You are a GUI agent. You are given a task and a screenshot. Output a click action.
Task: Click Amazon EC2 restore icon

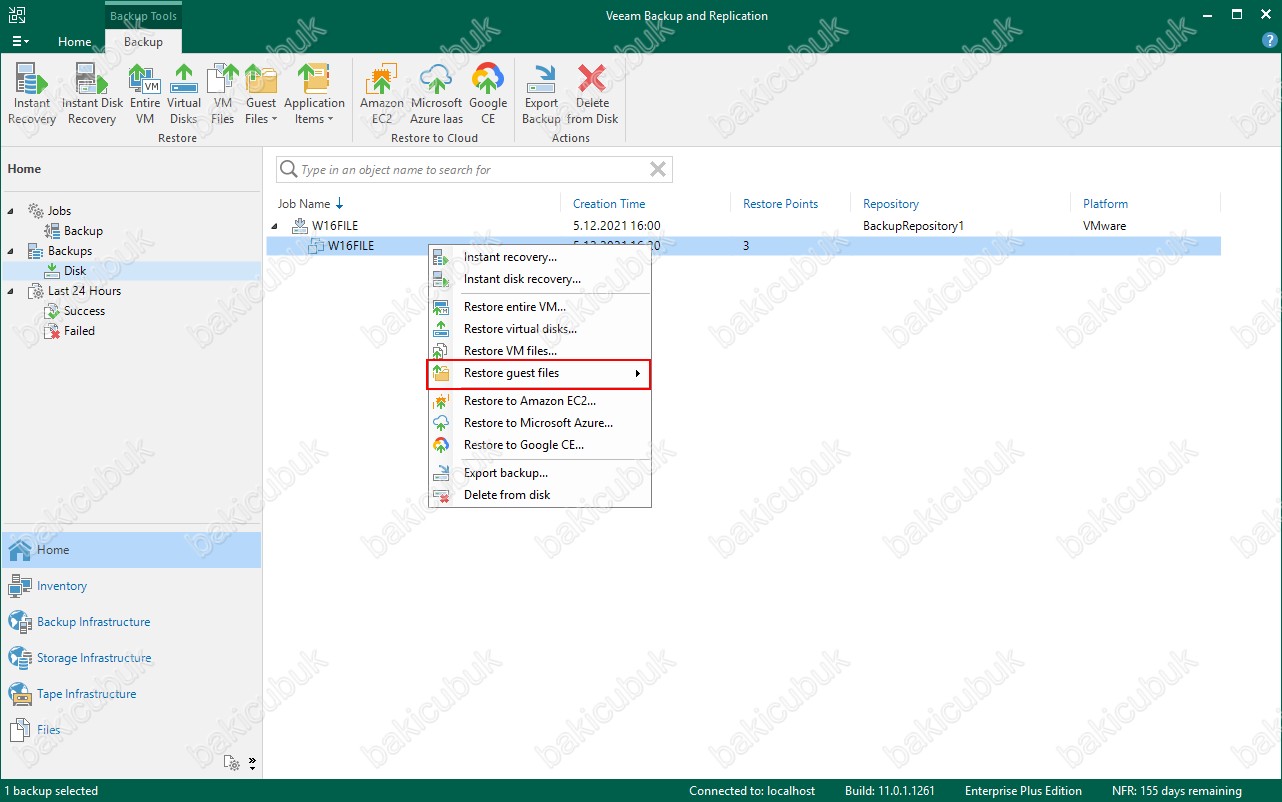(382, 95)
